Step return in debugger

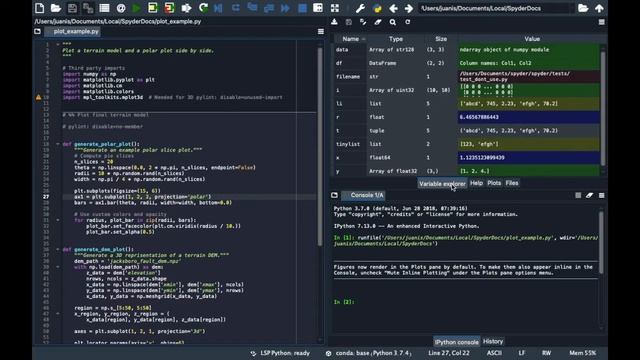tap(269, 8)
